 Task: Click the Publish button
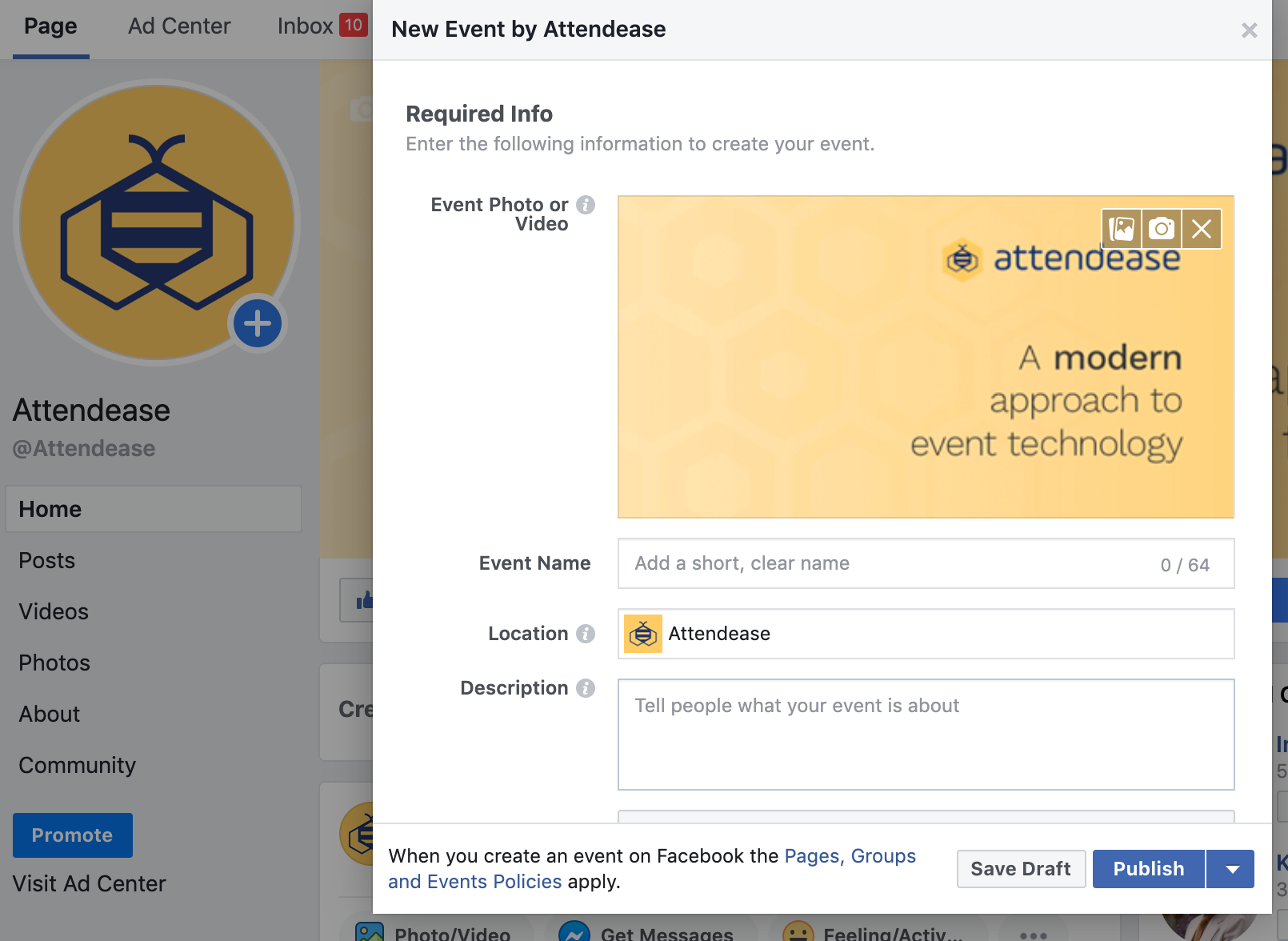coord(1149,869)
